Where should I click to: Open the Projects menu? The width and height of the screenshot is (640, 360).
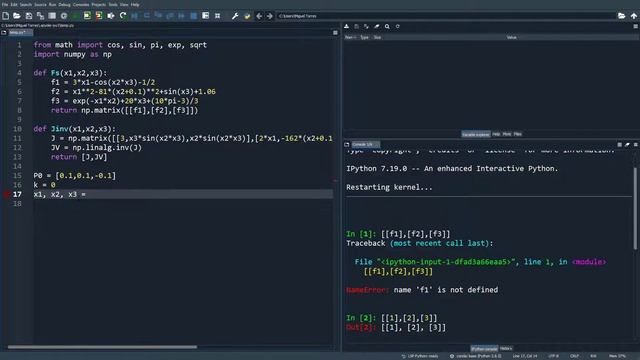pos(99,4)
